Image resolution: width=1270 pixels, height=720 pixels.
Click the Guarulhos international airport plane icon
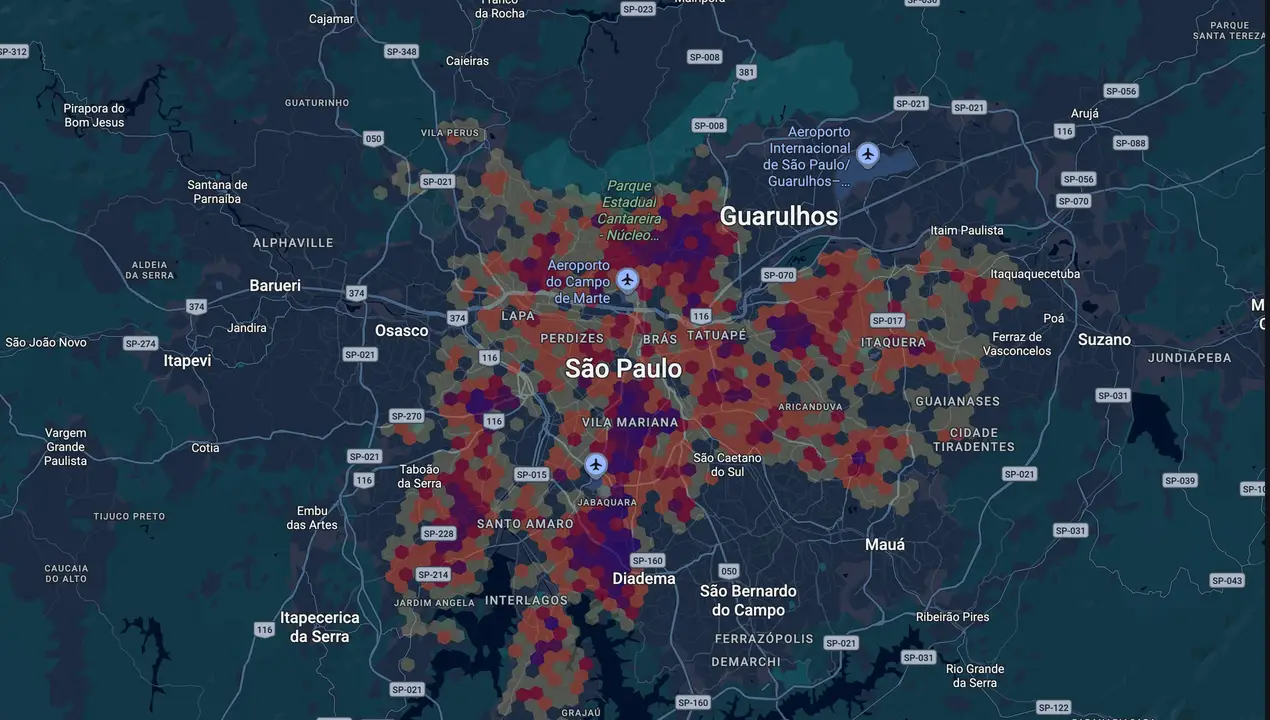(867, 154)
